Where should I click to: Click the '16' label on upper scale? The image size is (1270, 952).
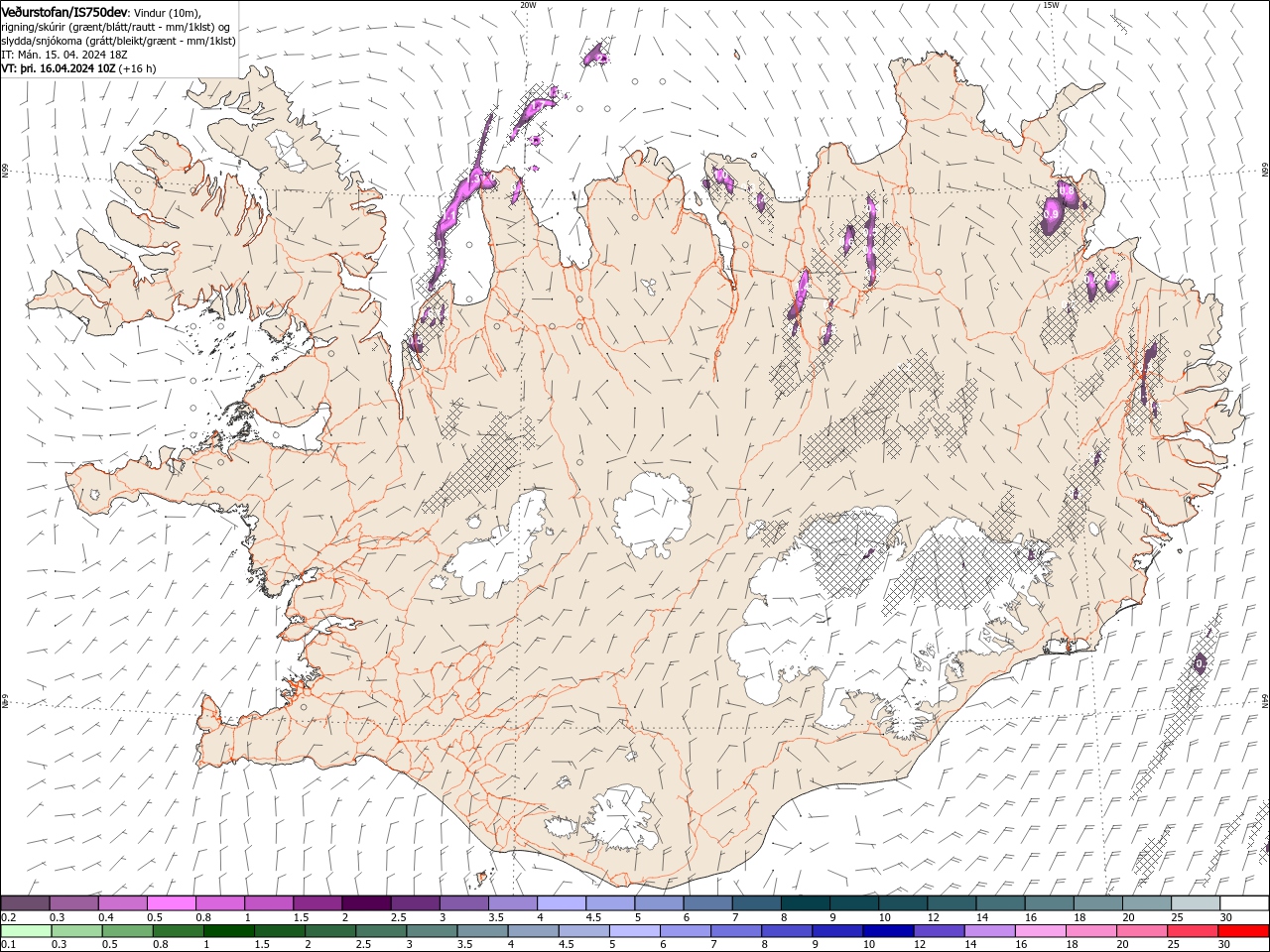[1030, 917]
